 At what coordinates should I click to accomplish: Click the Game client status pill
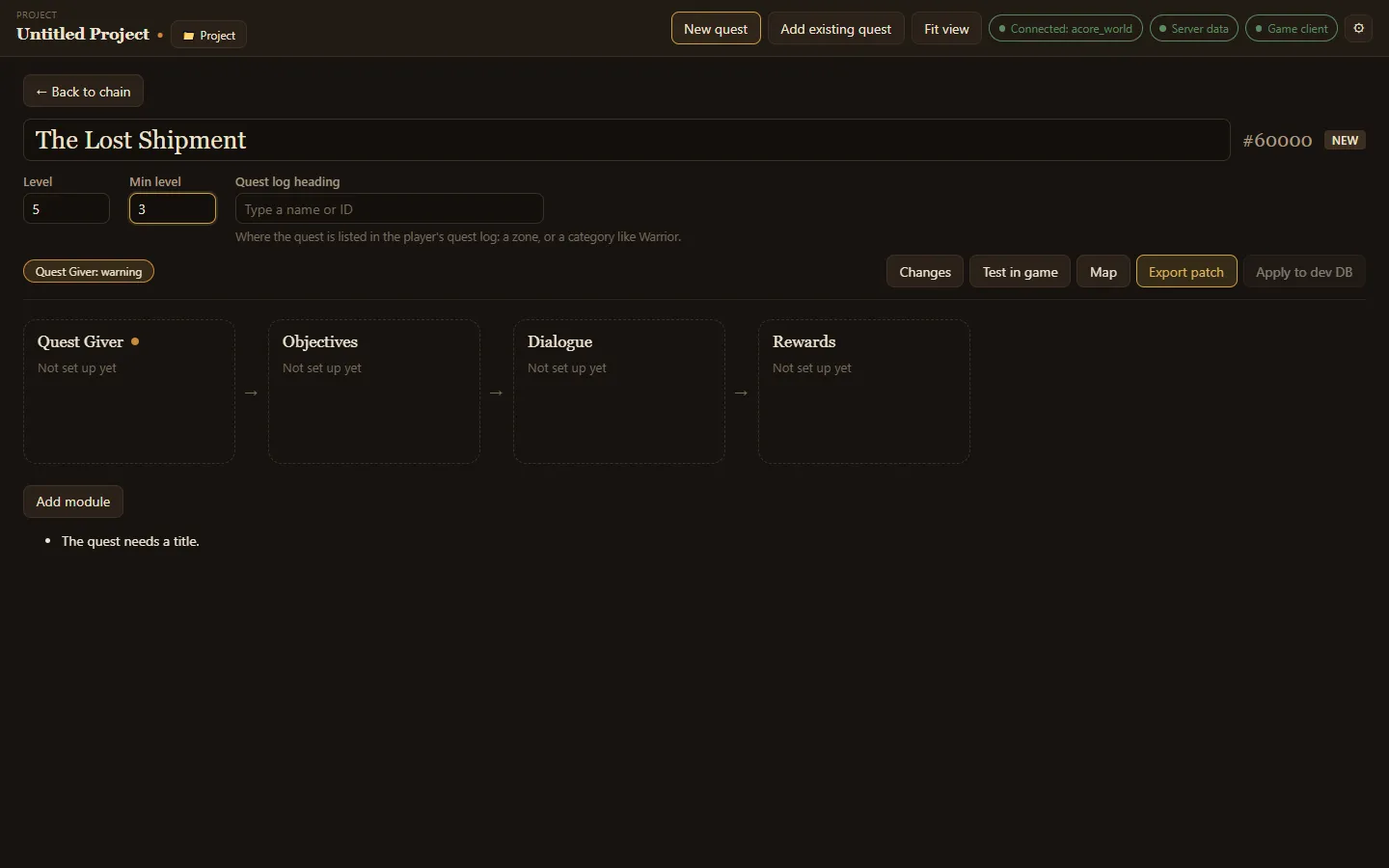click(x=1292, y=29)
